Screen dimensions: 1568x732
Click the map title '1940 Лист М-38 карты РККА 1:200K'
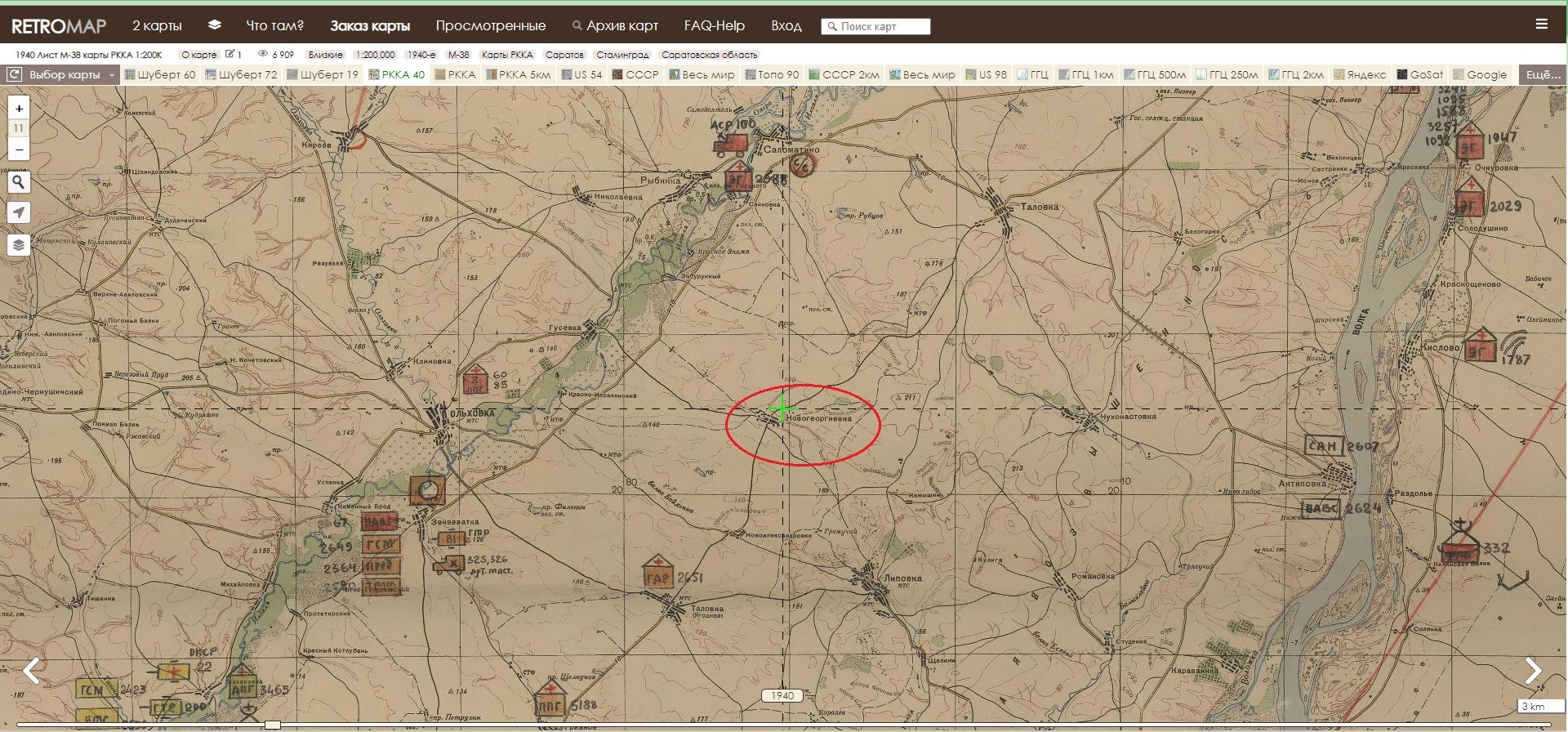(89, 55)
